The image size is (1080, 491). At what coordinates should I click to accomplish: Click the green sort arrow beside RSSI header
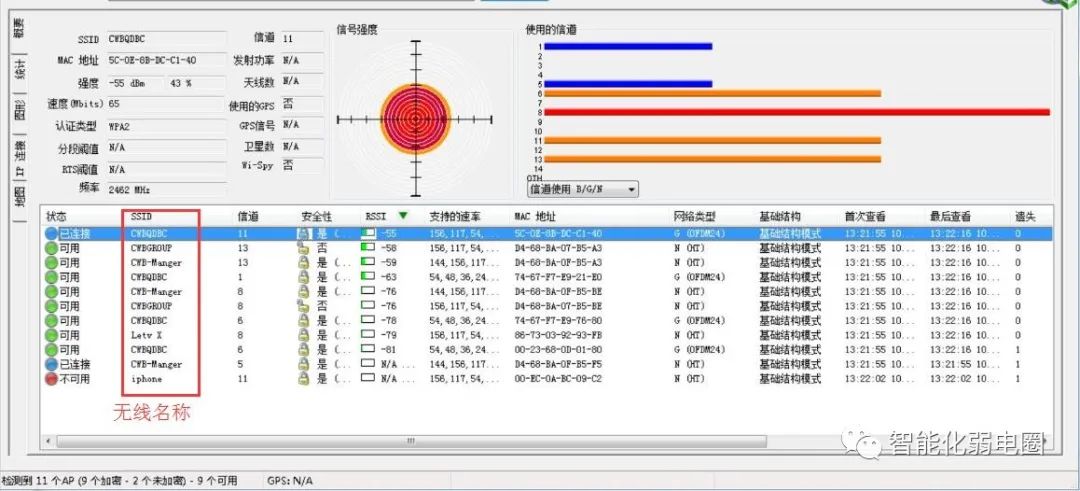pos(403,216)
